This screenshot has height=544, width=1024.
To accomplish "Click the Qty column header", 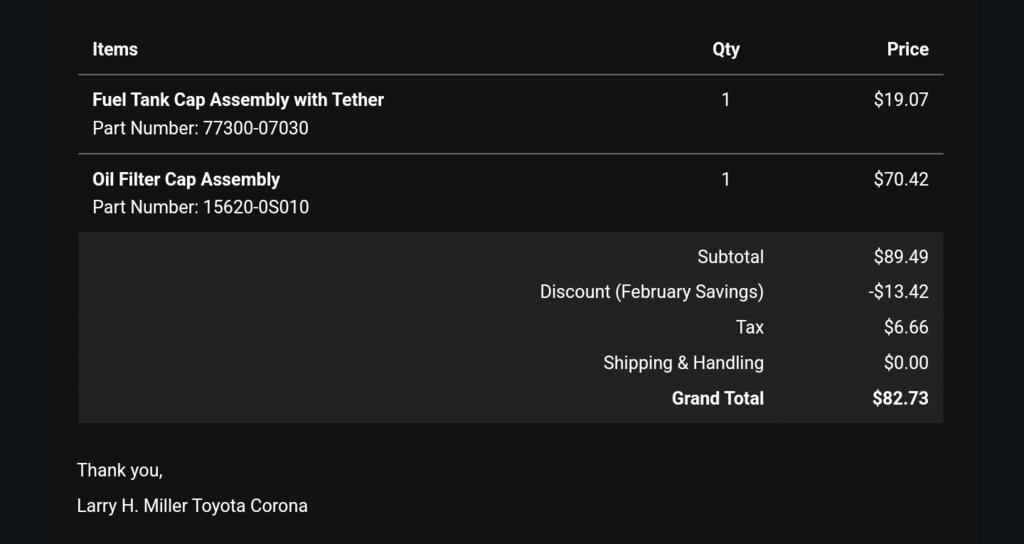I will click(726, 50).
